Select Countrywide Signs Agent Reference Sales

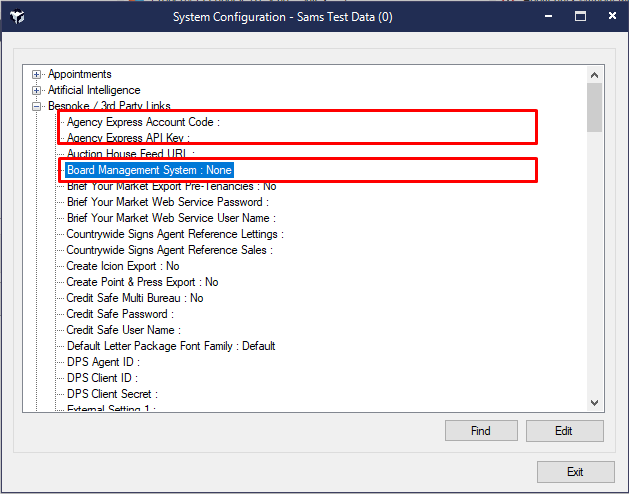tap(169, 250)
